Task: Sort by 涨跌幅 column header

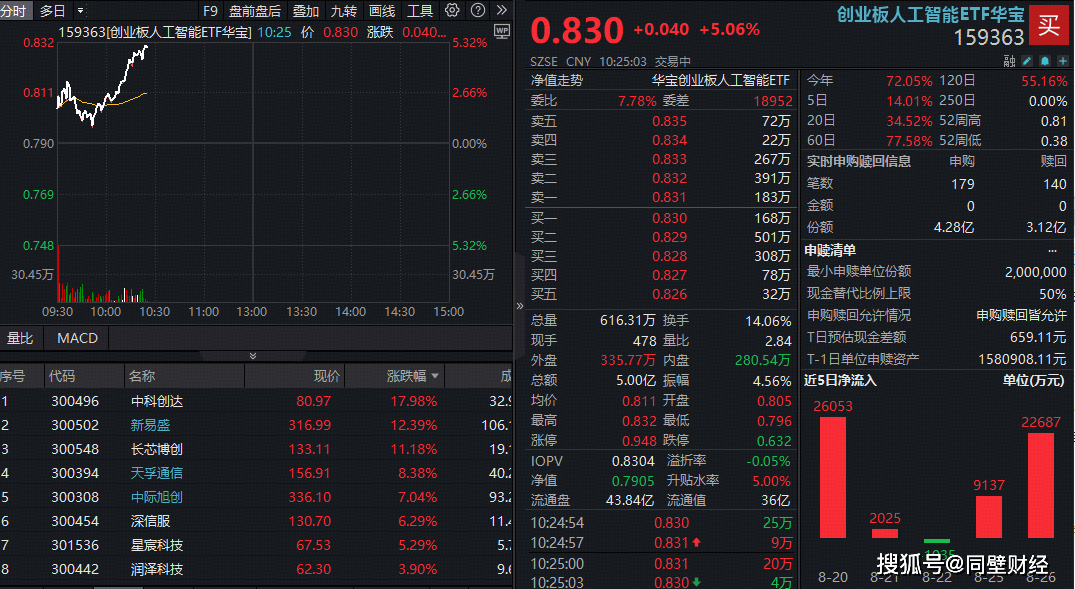Action: coord(406,376)
